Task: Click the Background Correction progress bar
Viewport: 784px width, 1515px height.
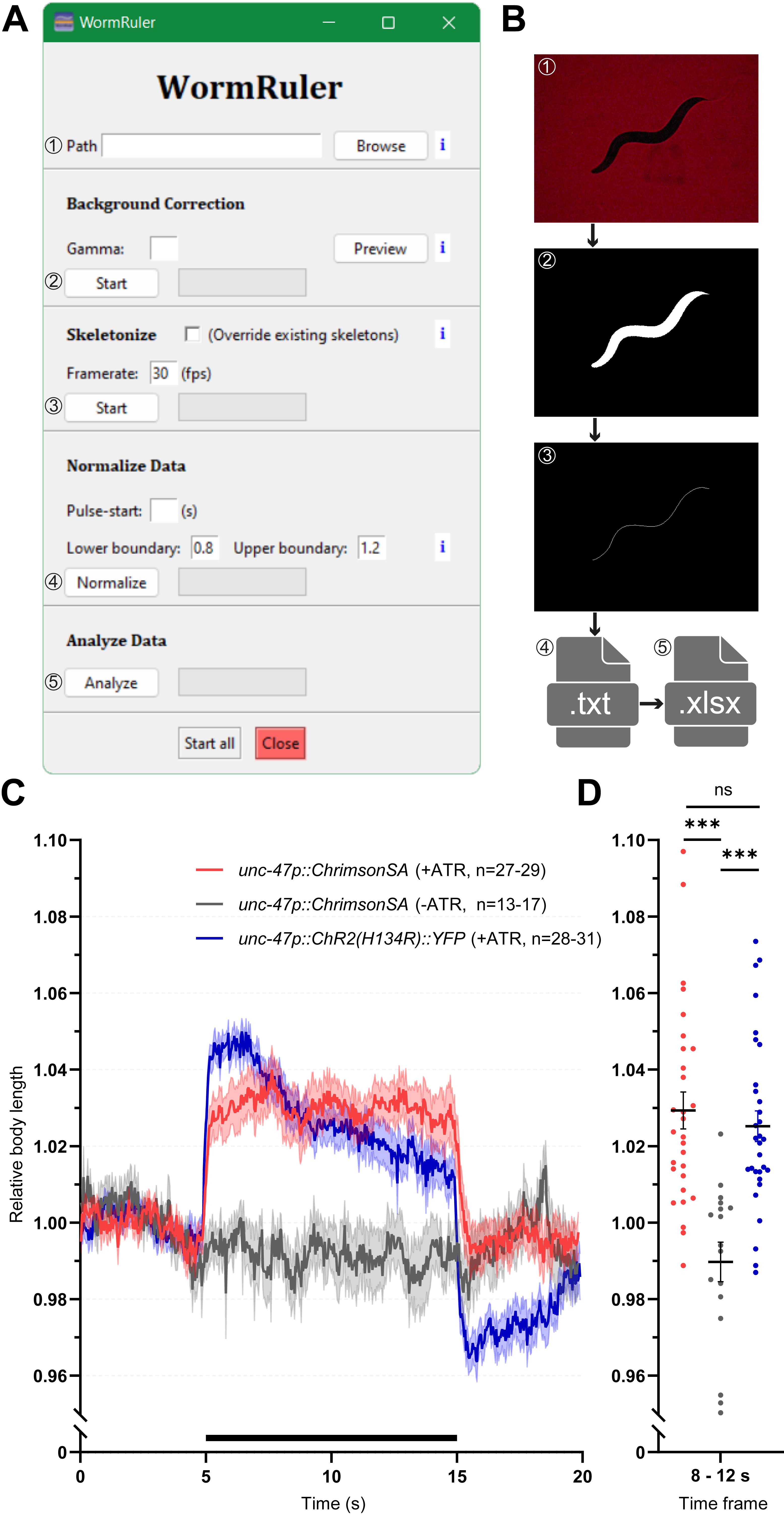Action: [242, 283]
